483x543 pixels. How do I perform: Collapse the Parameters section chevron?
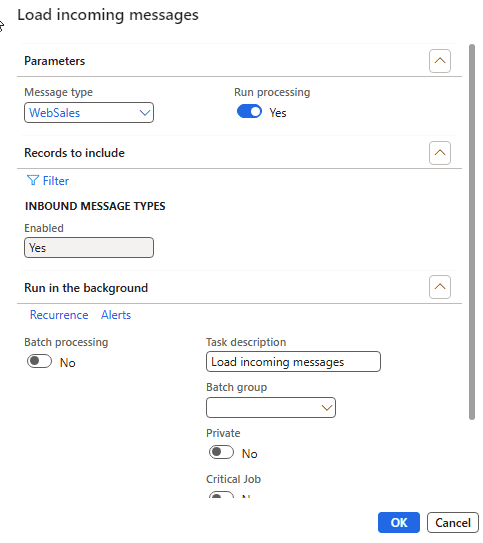pyautogui.click(x=440, y=61)
